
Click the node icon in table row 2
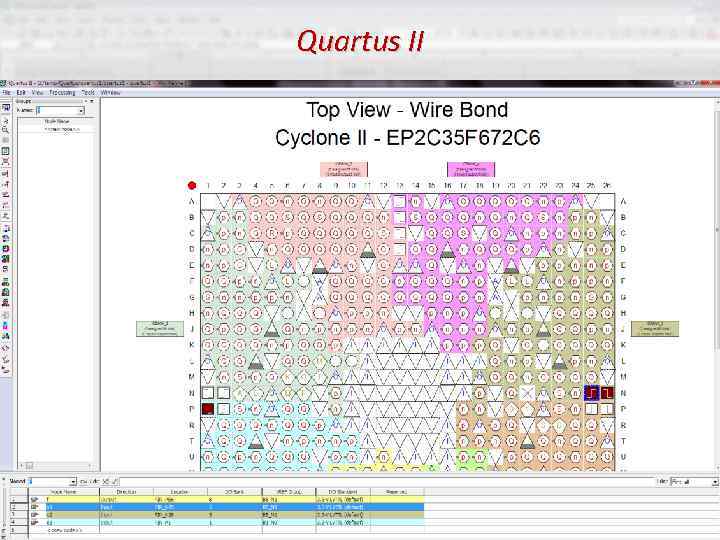coord(35,507)
